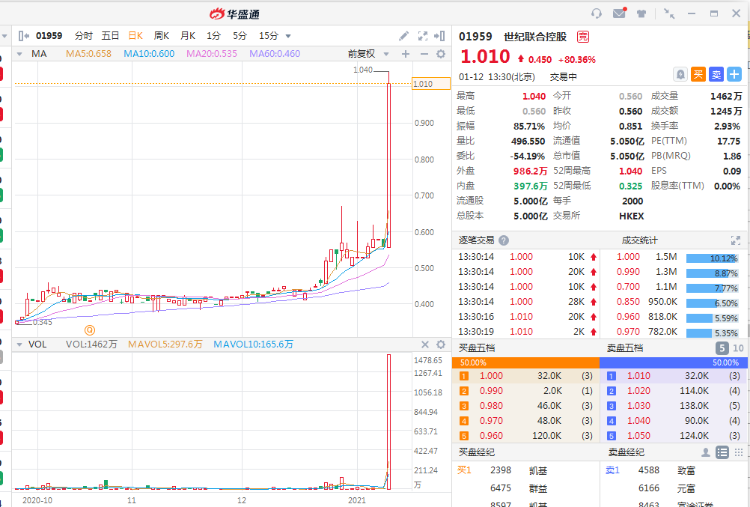This screenshot has width=750, height=507.
Task: Select the pencil drawing tool
Action: coord(404,36)
